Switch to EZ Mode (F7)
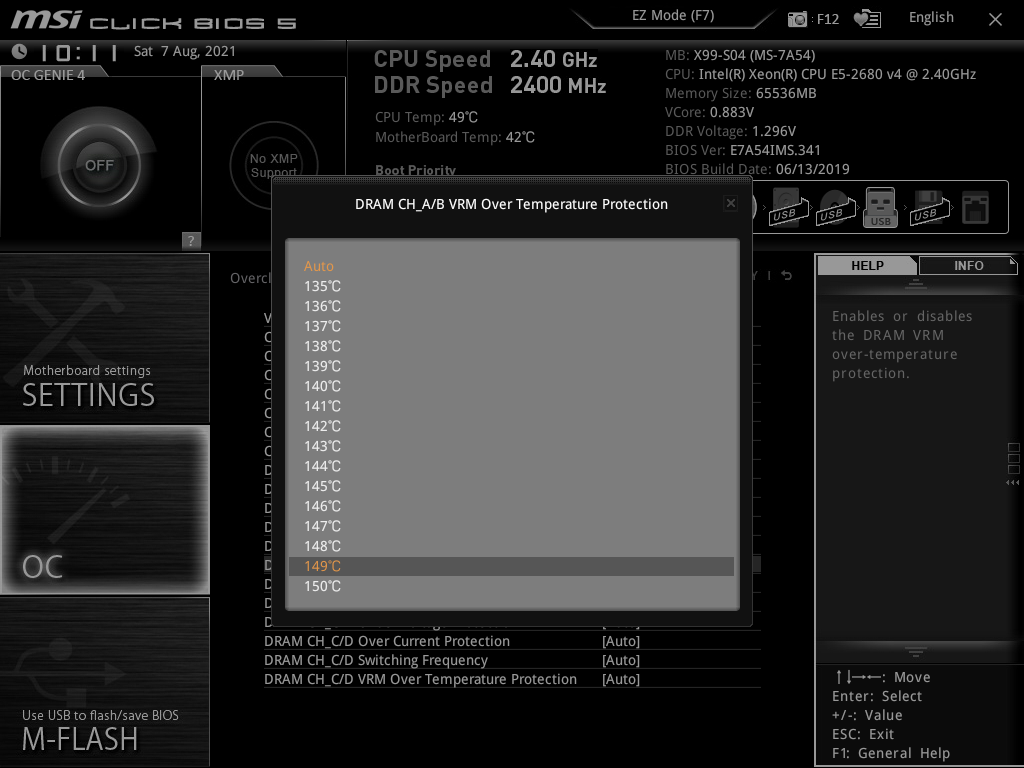The height and width of the screenshot is (768, 1024). click(673, 16)
